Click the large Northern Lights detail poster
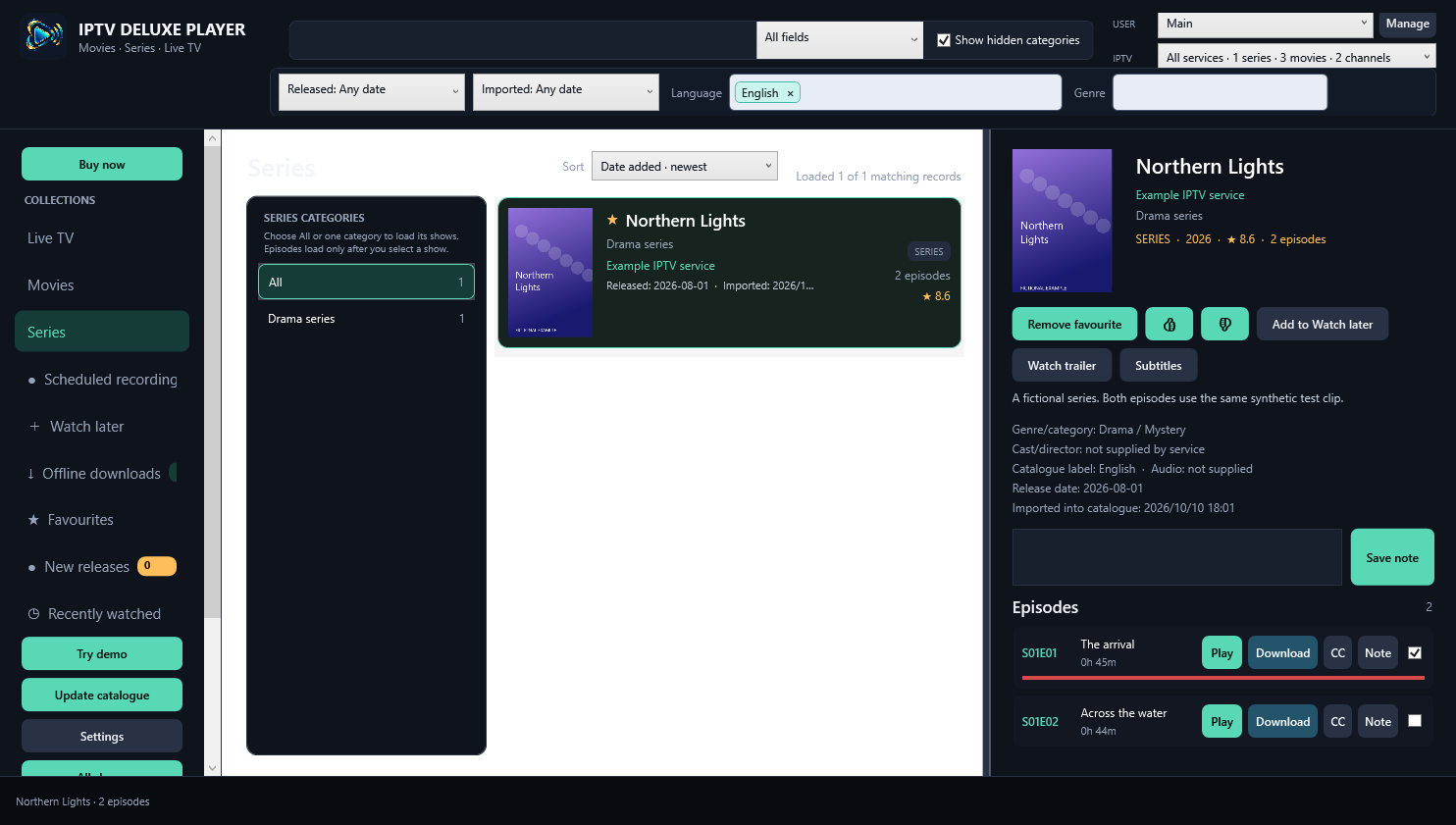 [1062, 221]
